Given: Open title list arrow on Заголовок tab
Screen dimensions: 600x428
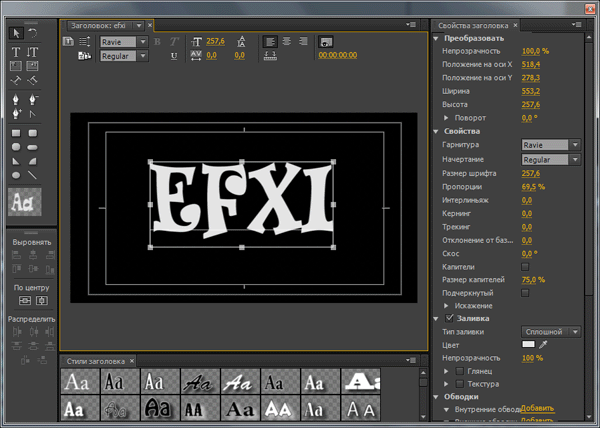Looking at the screenshot, I should point(139,26).
